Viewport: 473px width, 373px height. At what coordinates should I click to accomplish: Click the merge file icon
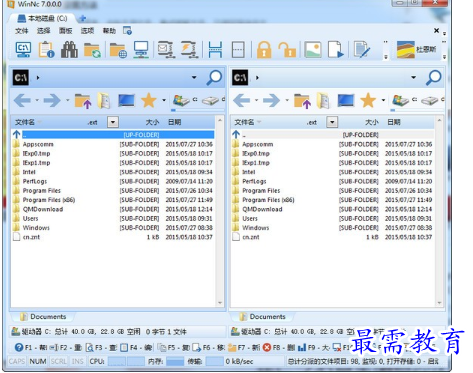(x=238, y=50)
